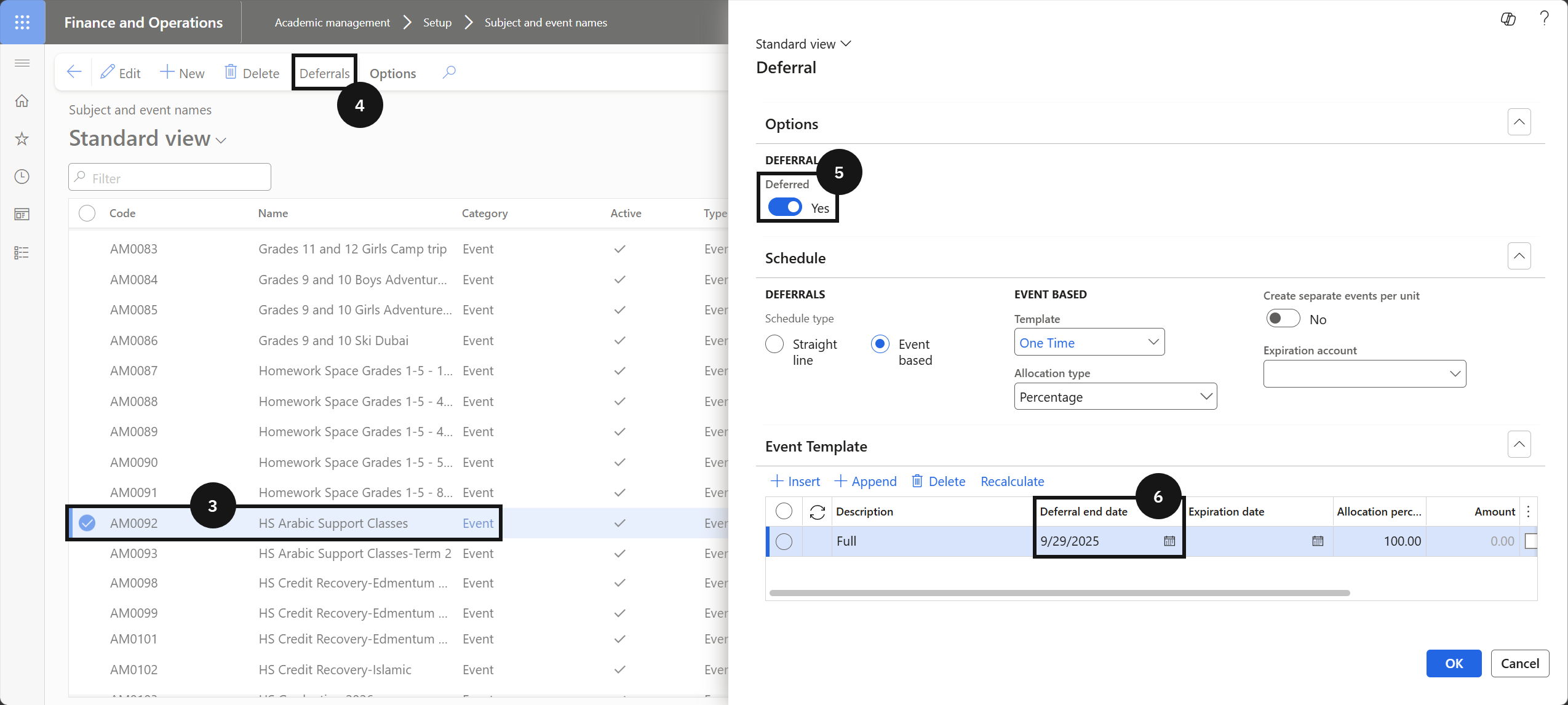Open grid column options ellipsis
This screenshot has height=705, width=1568.
1528,511
